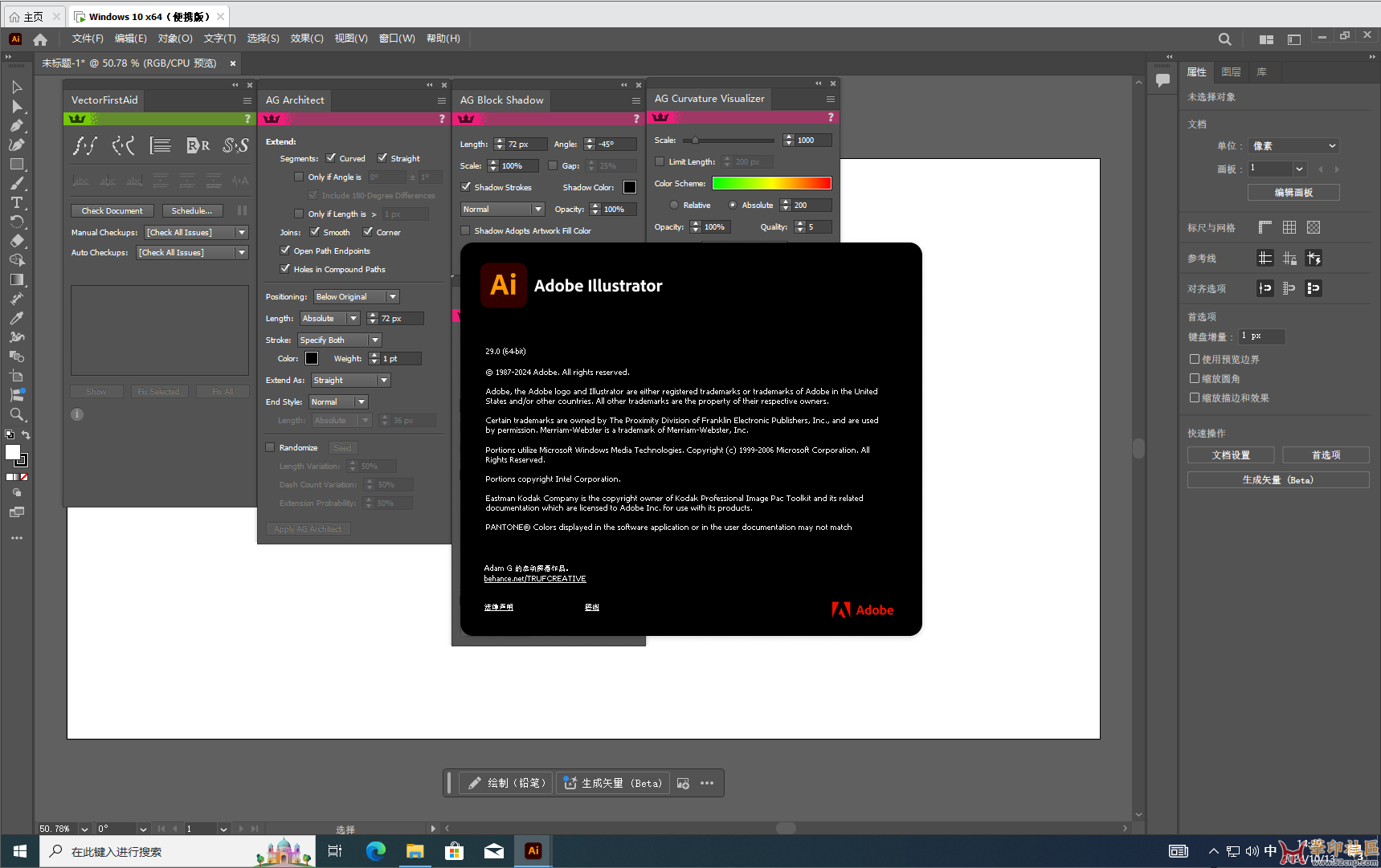Click the Shadow Color black swatch
Screen dimensions: 1381x868
630,187
